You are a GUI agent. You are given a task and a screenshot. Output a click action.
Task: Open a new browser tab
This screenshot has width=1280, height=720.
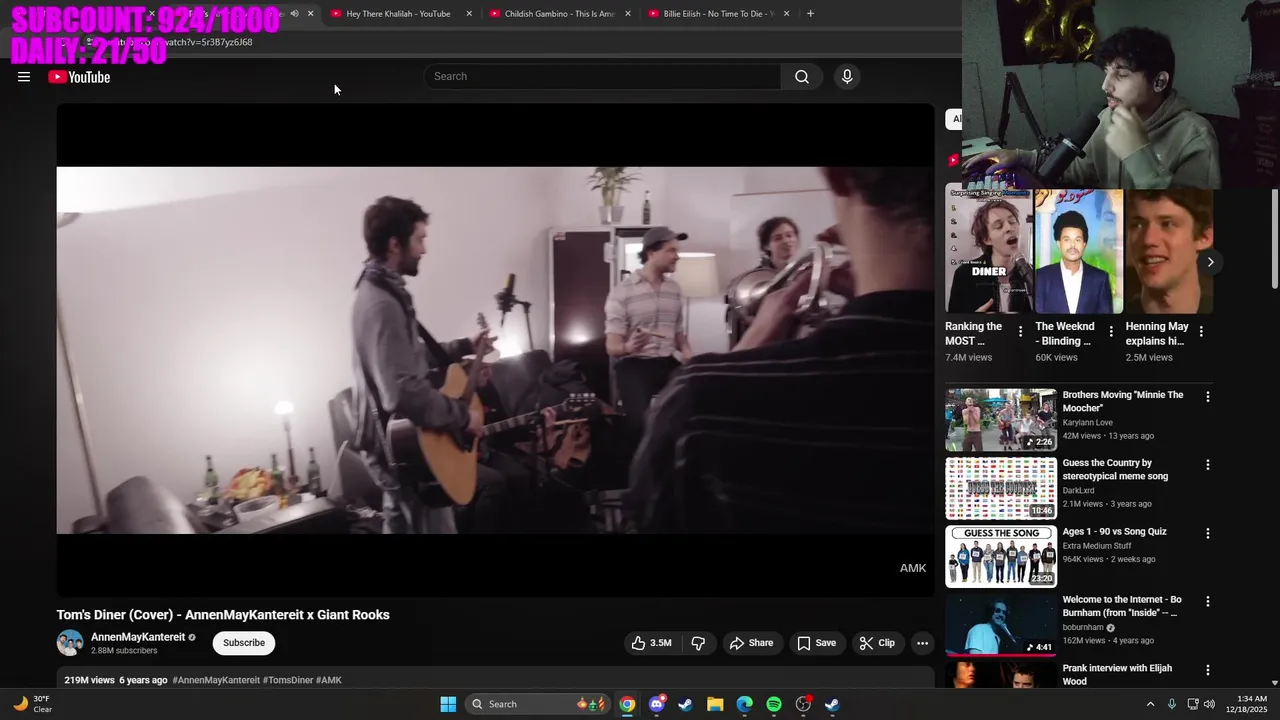point(810,14)
